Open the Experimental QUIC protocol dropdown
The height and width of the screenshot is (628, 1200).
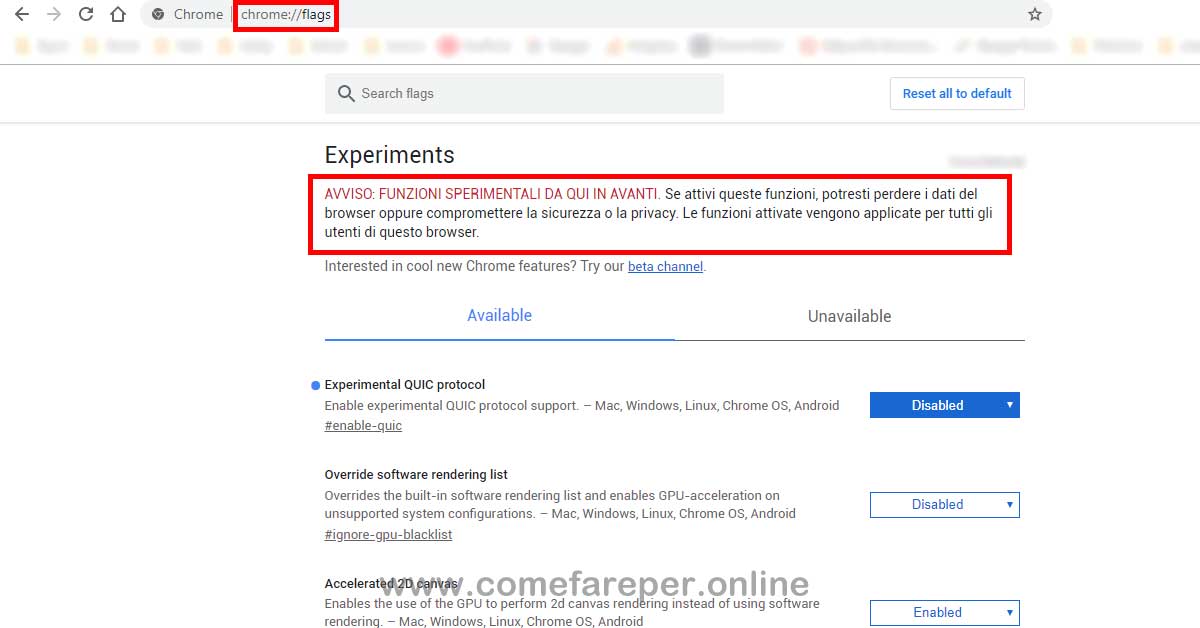pos(944,405)
